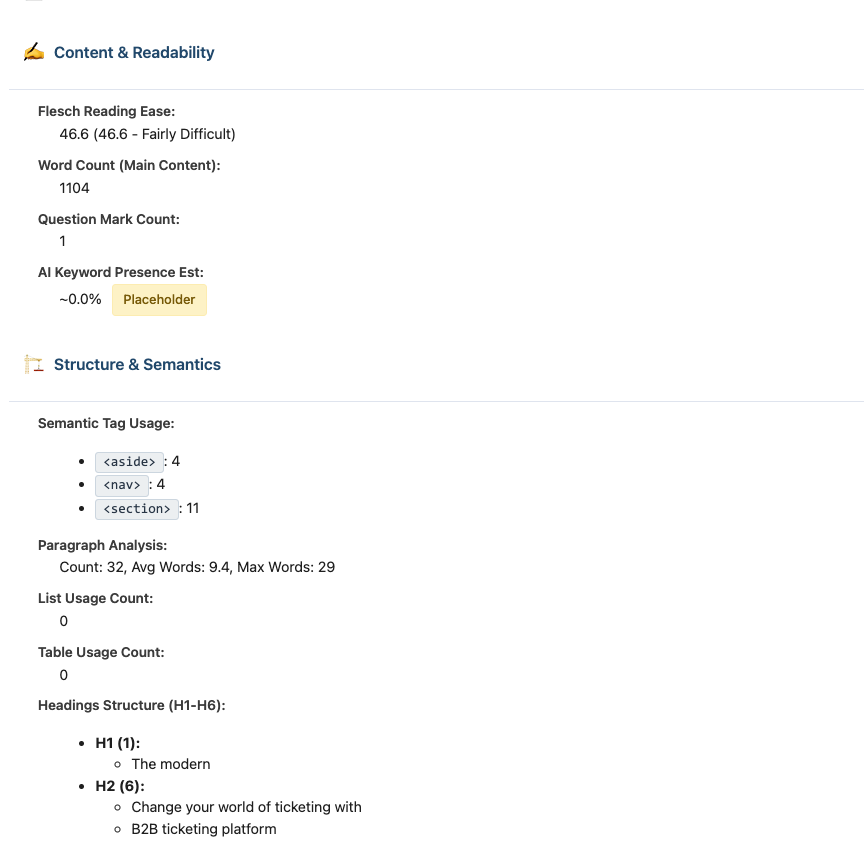Image resolution: width=864 pixels, height=842 pixels.
Task: Click the crane icon beside Structure & Semantics
Action: pyautogui.click(x=34, y=364)
